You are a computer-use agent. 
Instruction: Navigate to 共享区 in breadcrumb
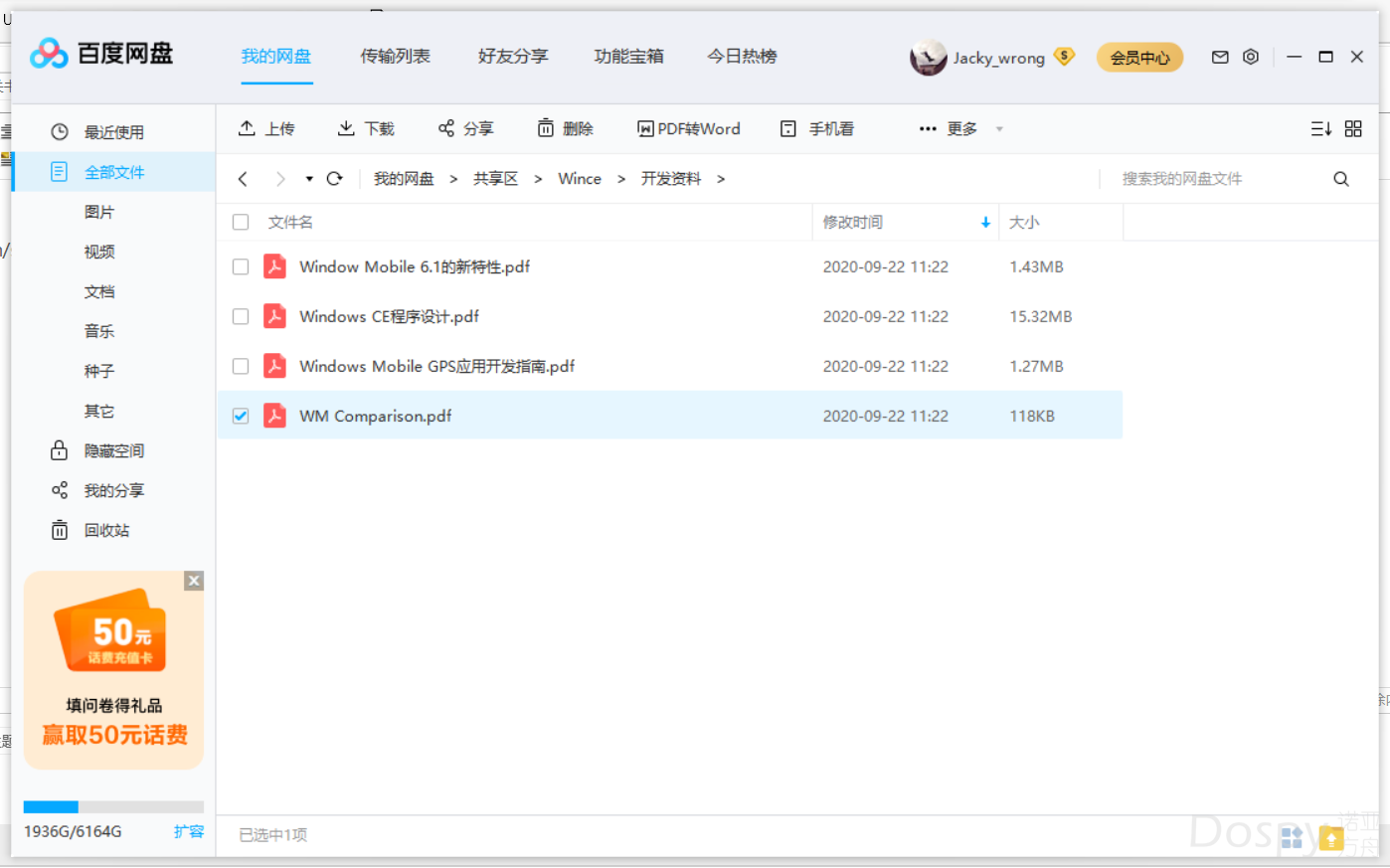click(x=495, y=179)
